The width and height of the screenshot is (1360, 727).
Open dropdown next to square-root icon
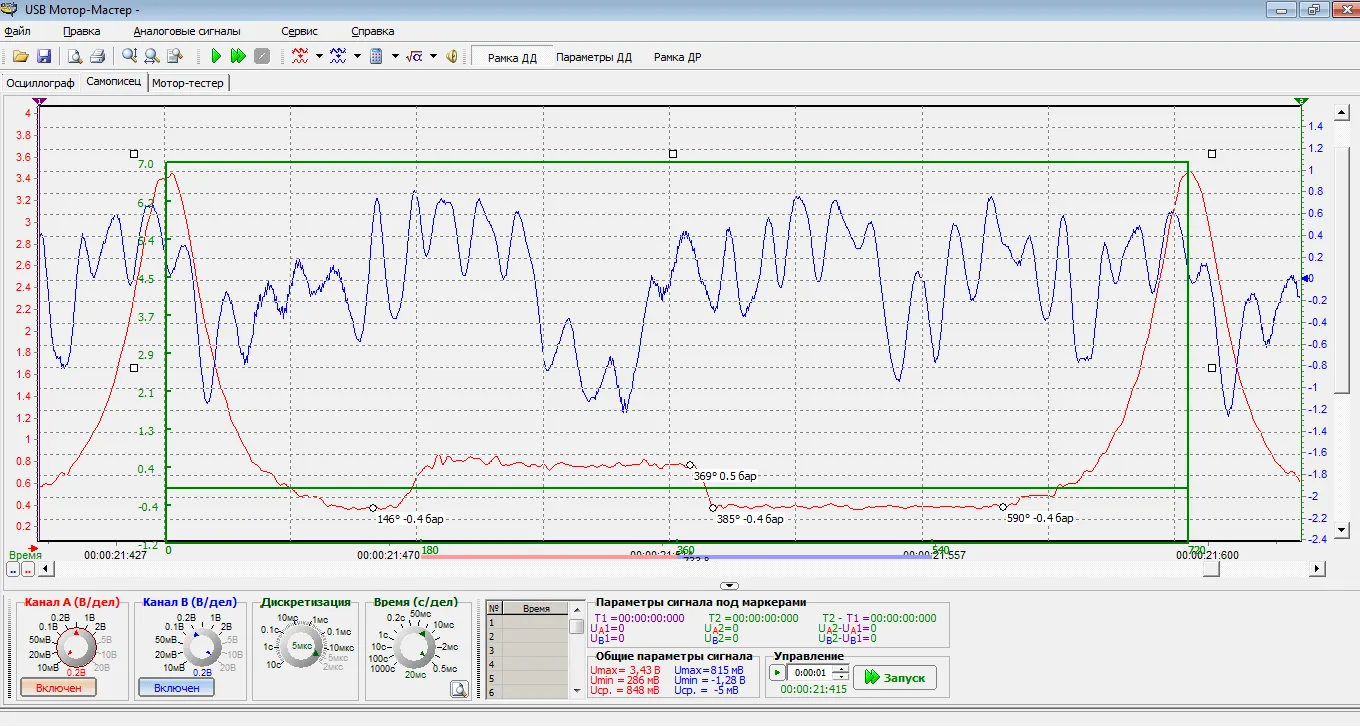point(433,57)
